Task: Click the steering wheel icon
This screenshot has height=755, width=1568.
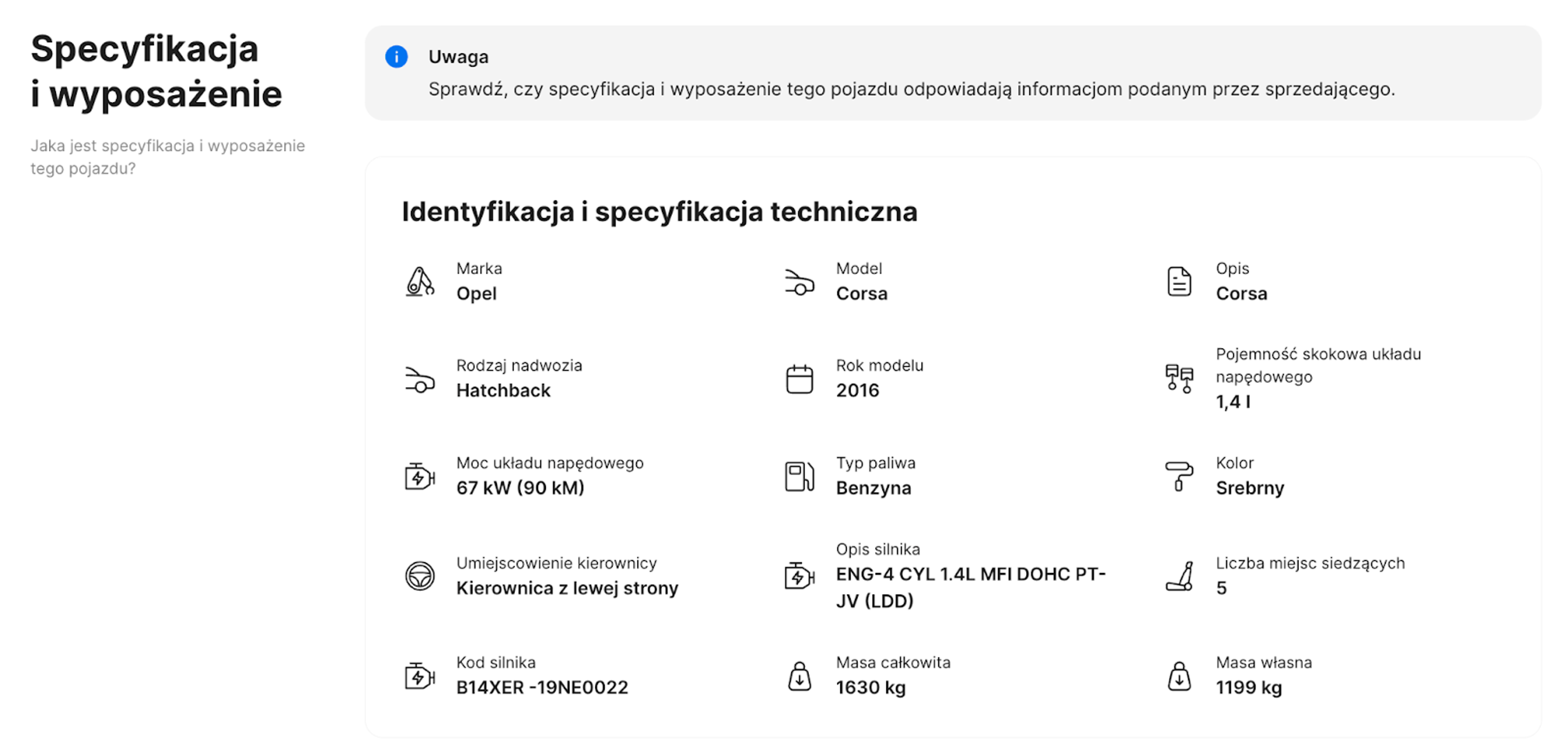Action: click(x=420, y=576)
